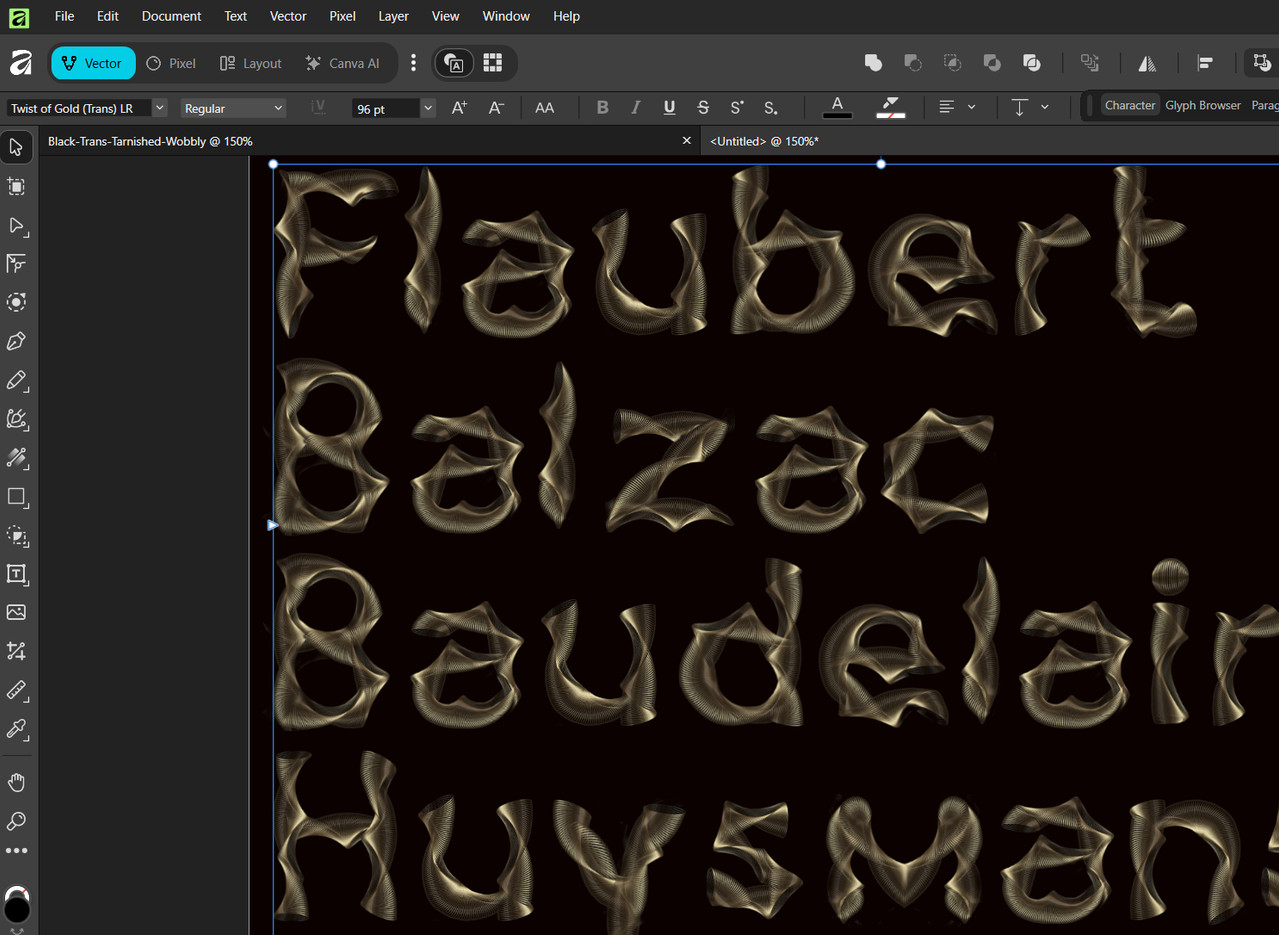Open the Vector menu

pos(288,16)
